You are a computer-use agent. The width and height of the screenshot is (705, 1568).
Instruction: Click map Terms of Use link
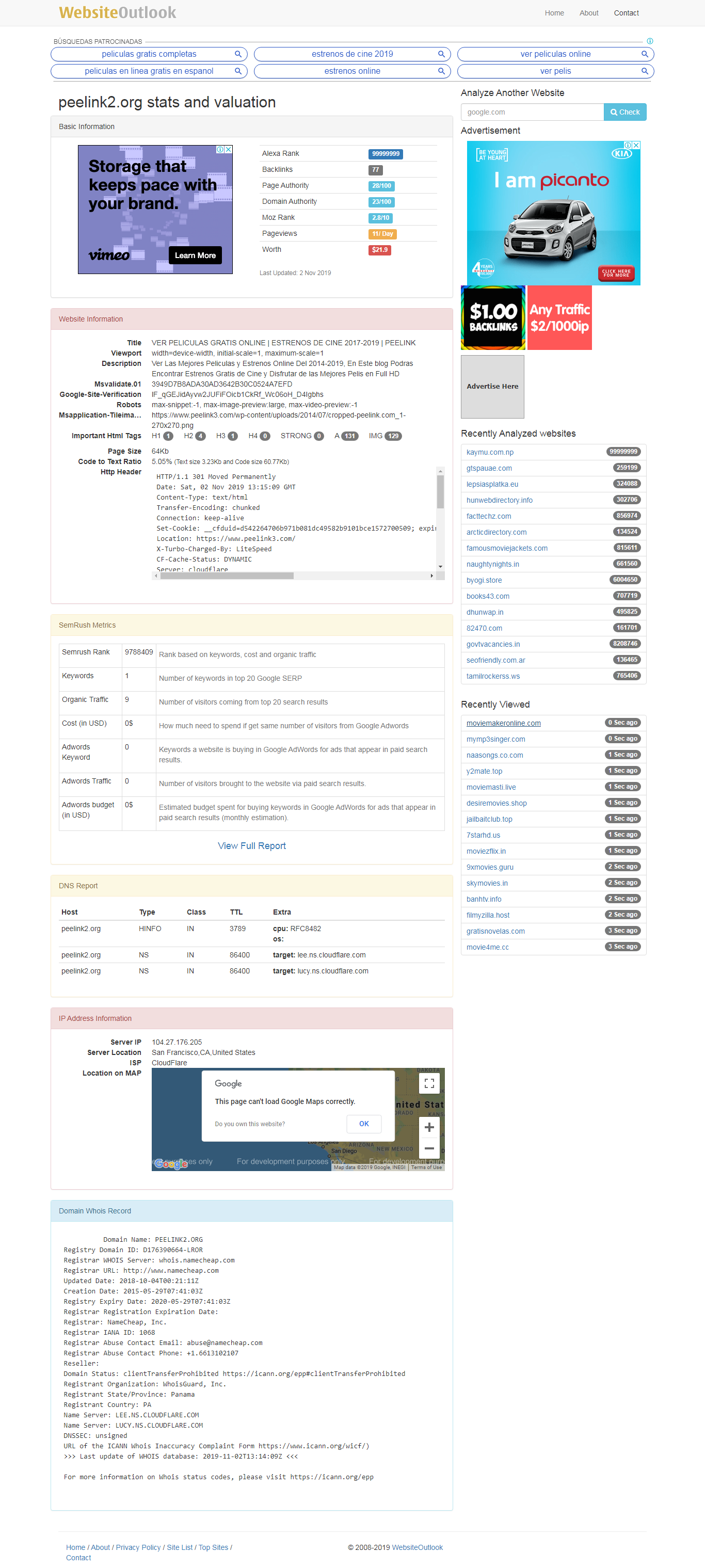click(426, 1167)
